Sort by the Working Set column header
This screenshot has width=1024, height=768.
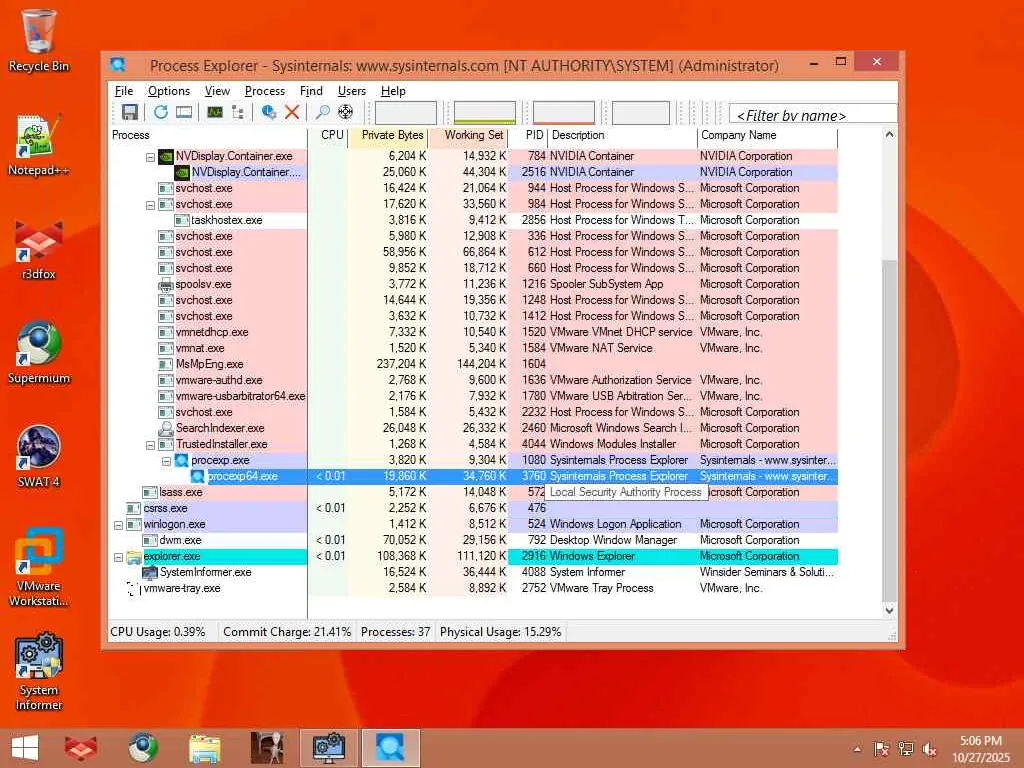pyautogui.click(x=469, y=135)
